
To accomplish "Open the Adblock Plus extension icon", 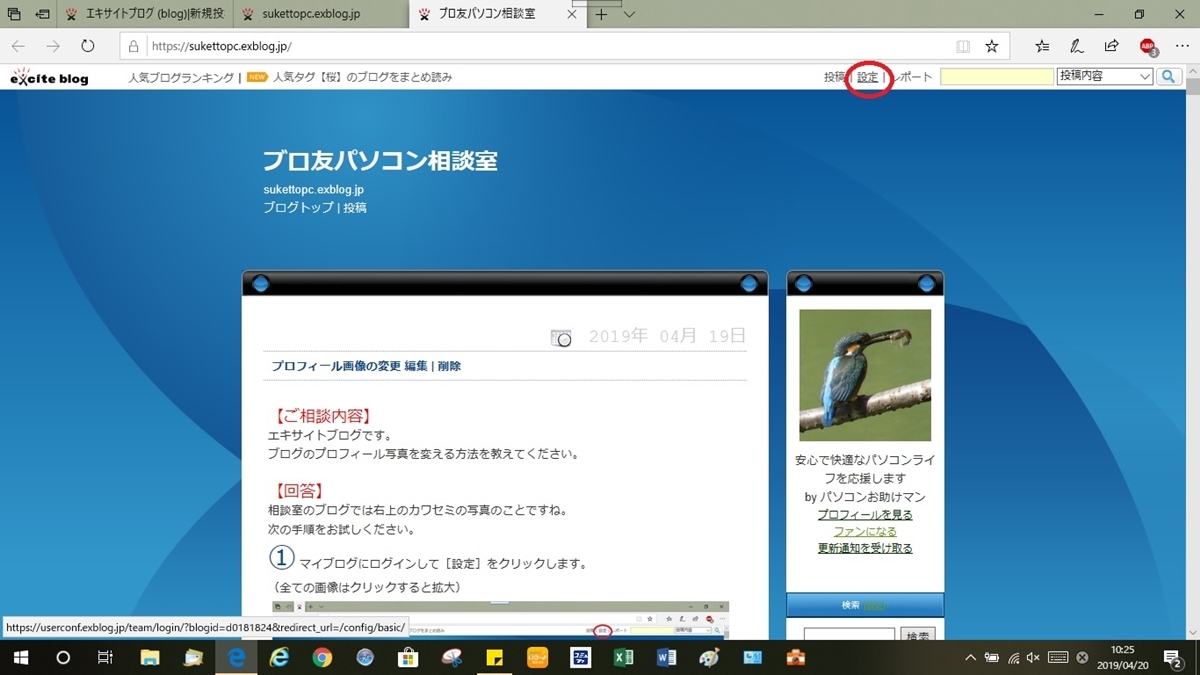I will (1148, 46).
